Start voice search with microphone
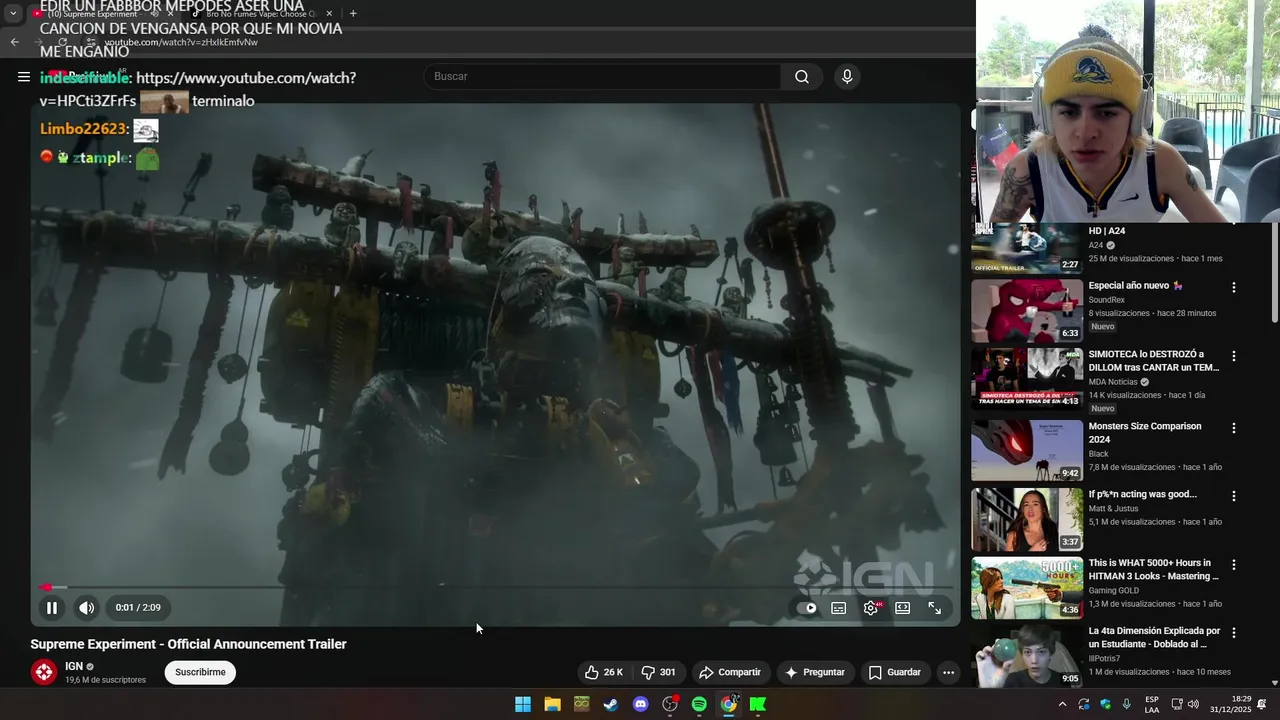 point(847,77)
